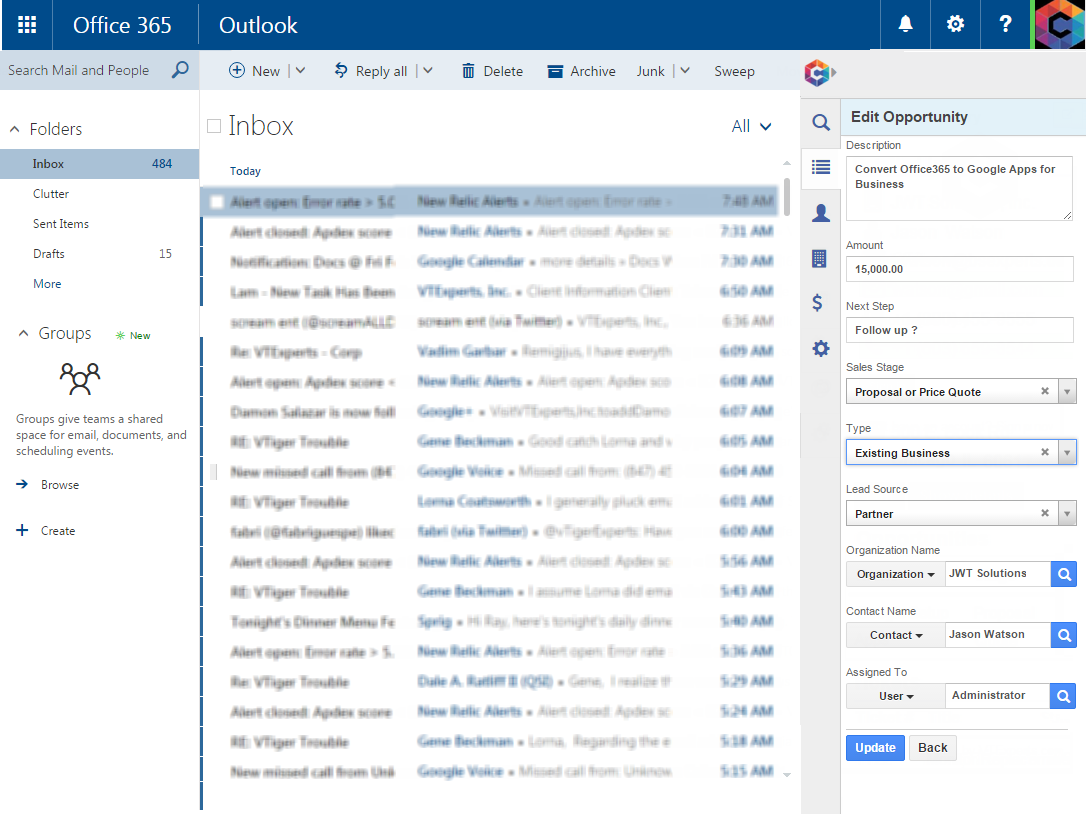
Task: Open the sidebar organizations building icon
Action: (x=819, y=258)
